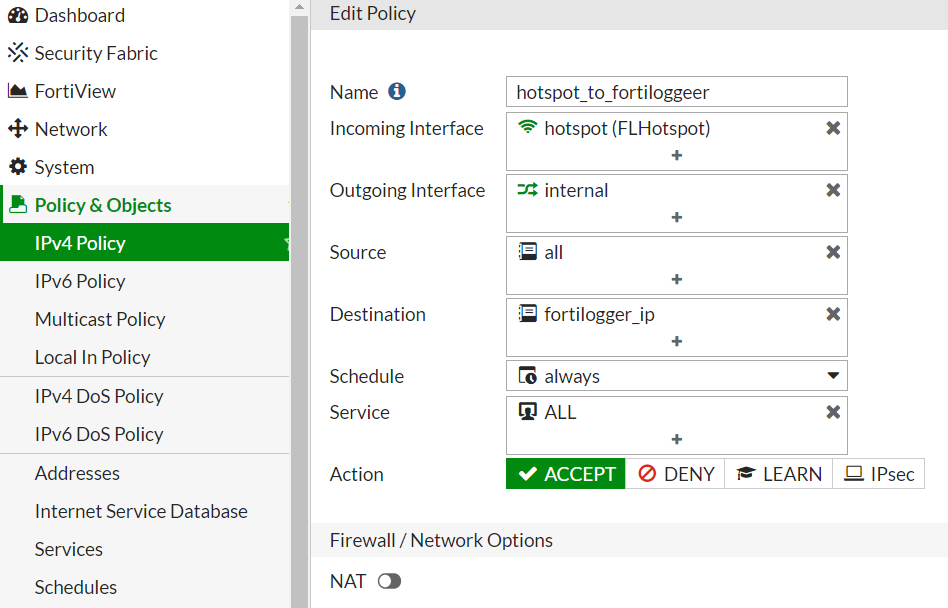Add another Destination entry with plus
948x608 pixels.
coord(677,341)
